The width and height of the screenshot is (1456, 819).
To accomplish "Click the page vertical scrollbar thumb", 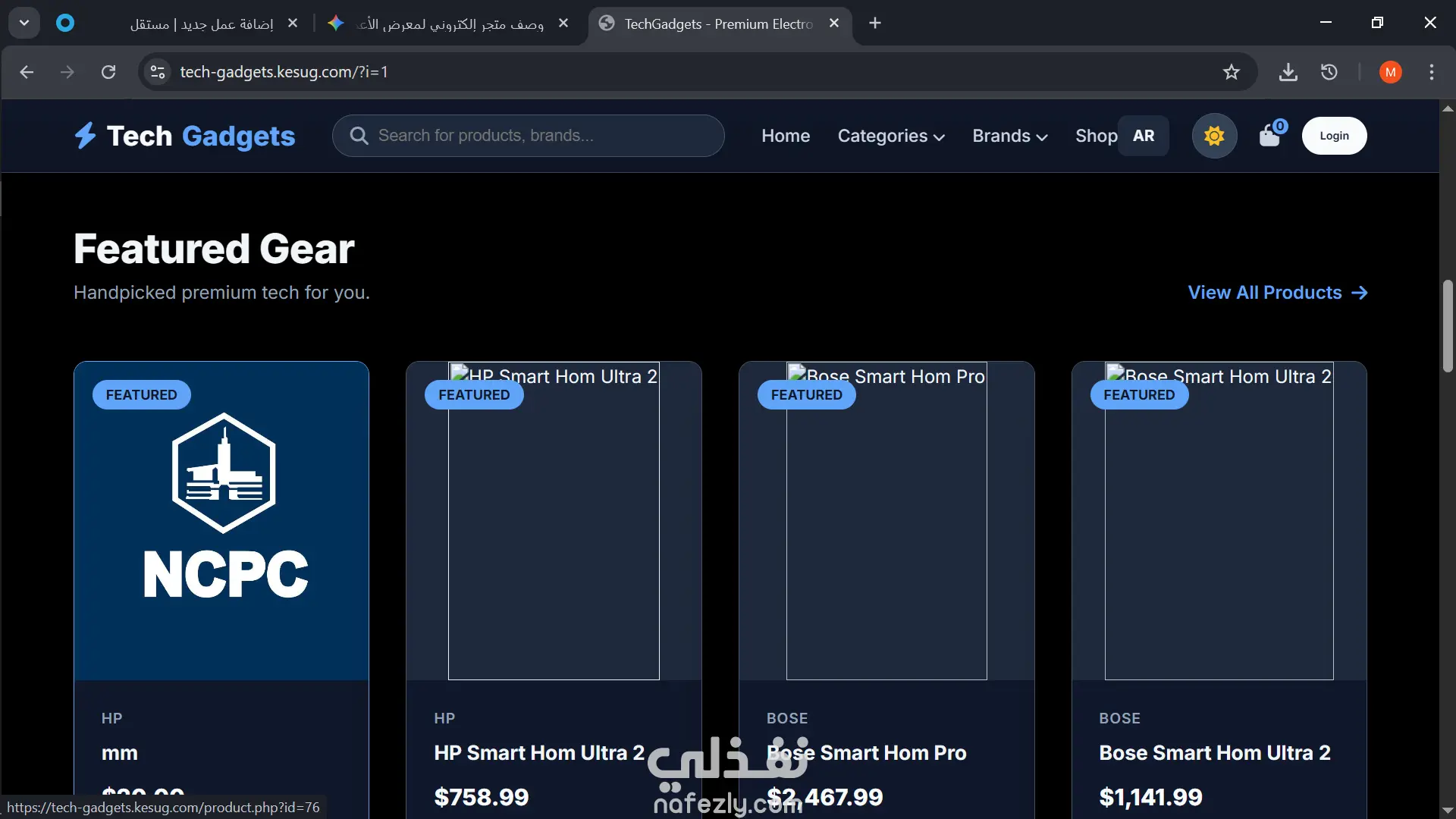I will coord(1448,326).
